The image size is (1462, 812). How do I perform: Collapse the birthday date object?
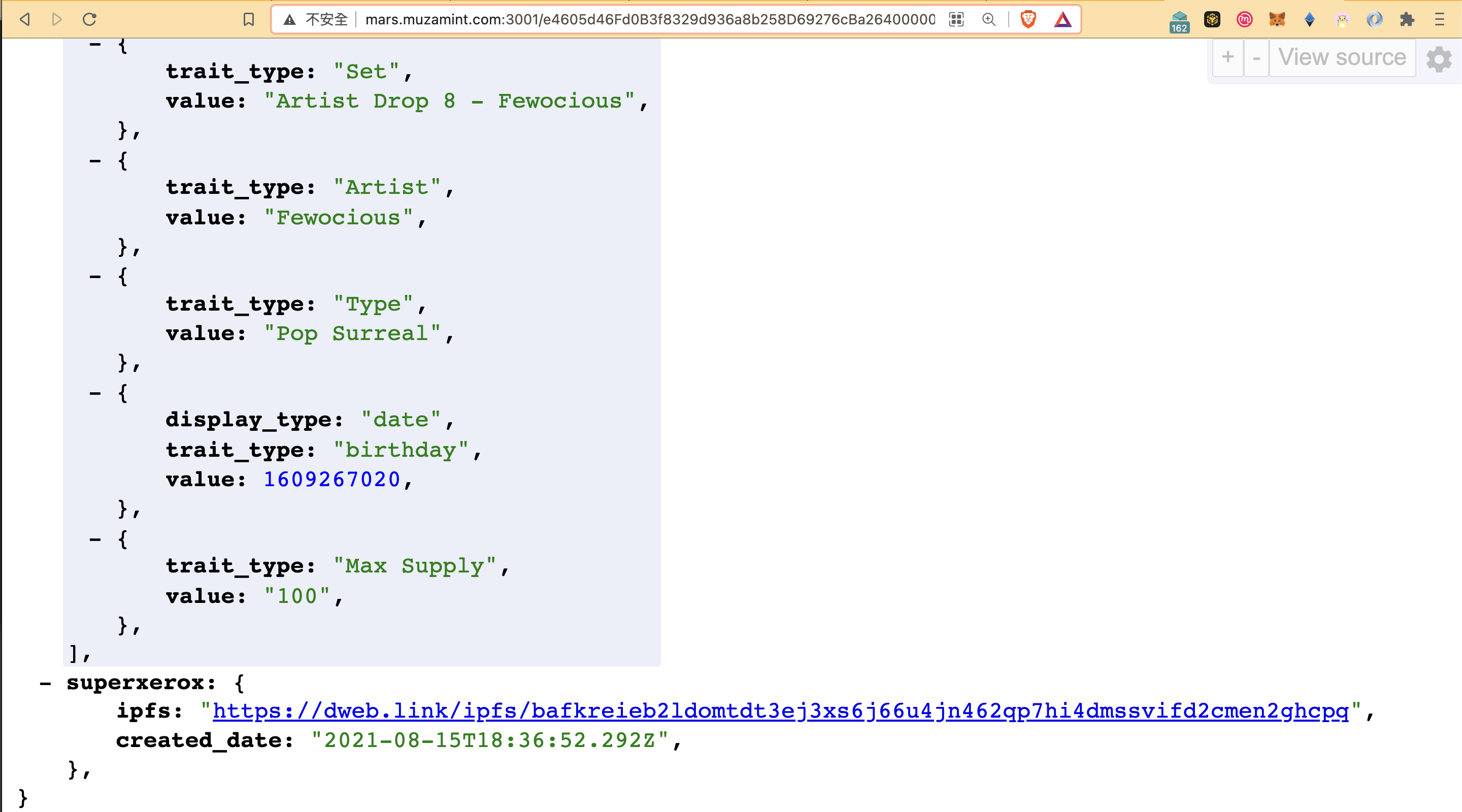(x=95, y=393)
